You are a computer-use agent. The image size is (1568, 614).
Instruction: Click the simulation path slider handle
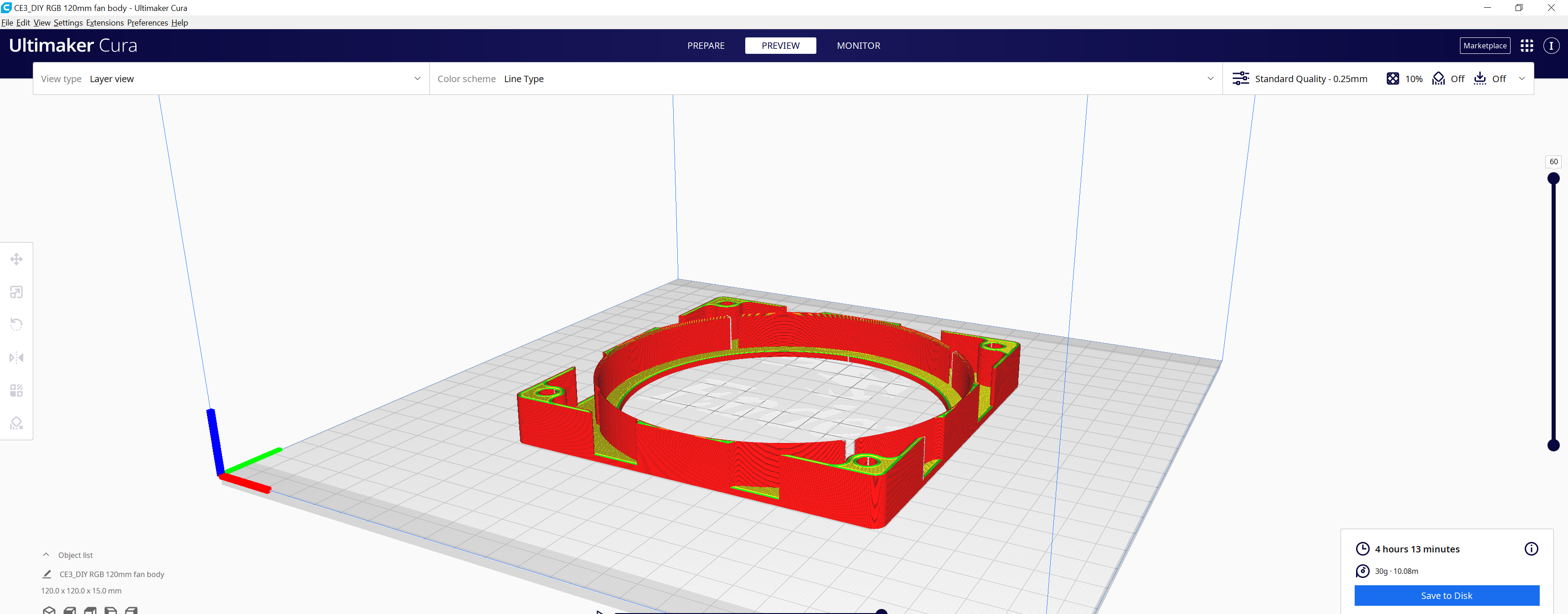[x=881, y=612]
